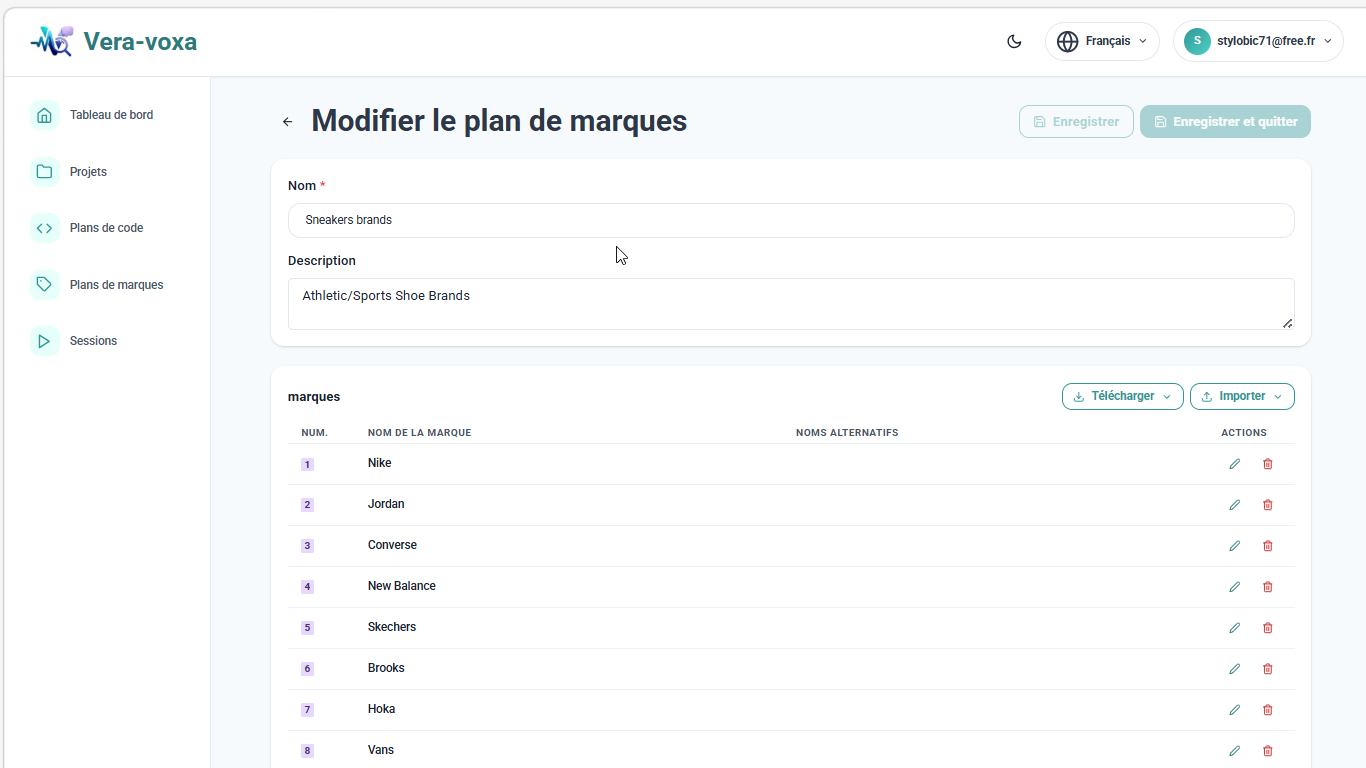Select the Hoka brand name
The width and height of the screenshot is (1366, 768).
381,709
